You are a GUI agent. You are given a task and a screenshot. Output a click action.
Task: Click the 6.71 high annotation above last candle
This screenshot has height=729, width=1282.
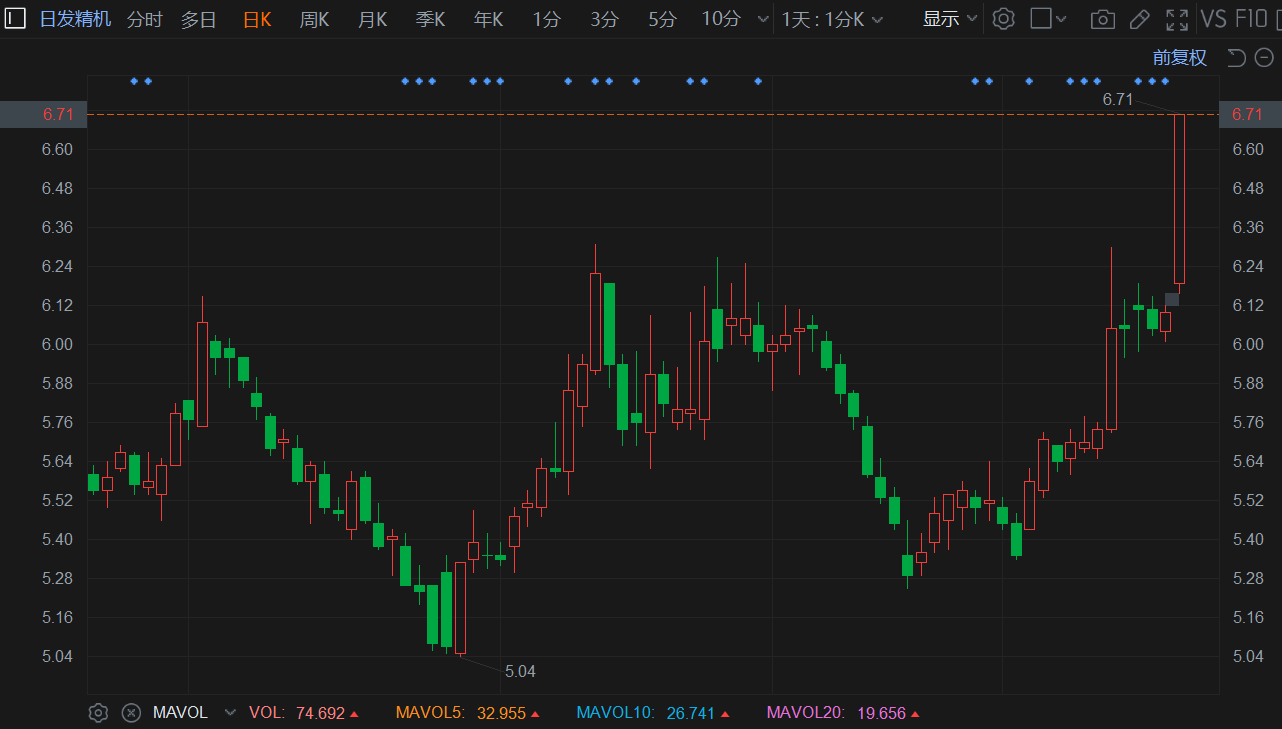1118,99
